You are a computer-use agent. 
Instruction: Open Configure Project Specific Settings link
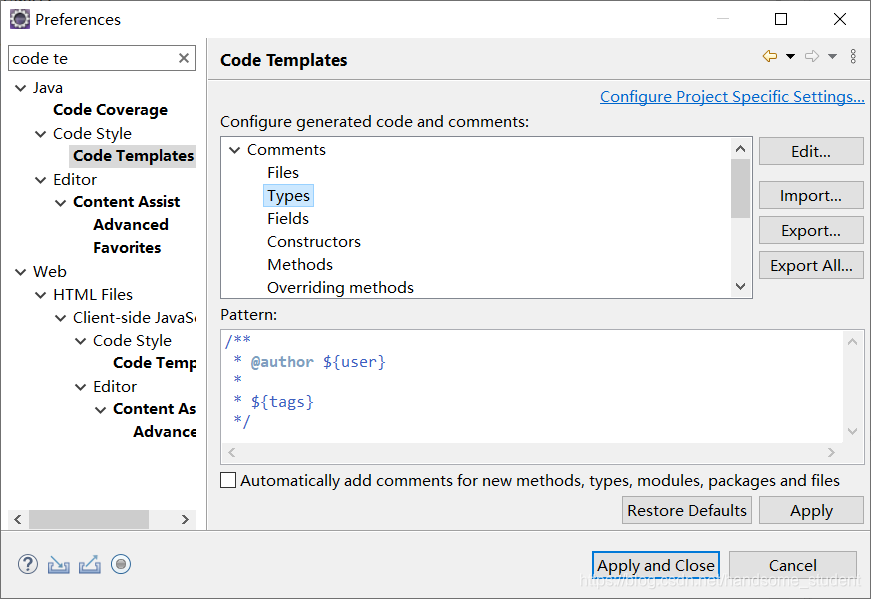tap(732, 97)
